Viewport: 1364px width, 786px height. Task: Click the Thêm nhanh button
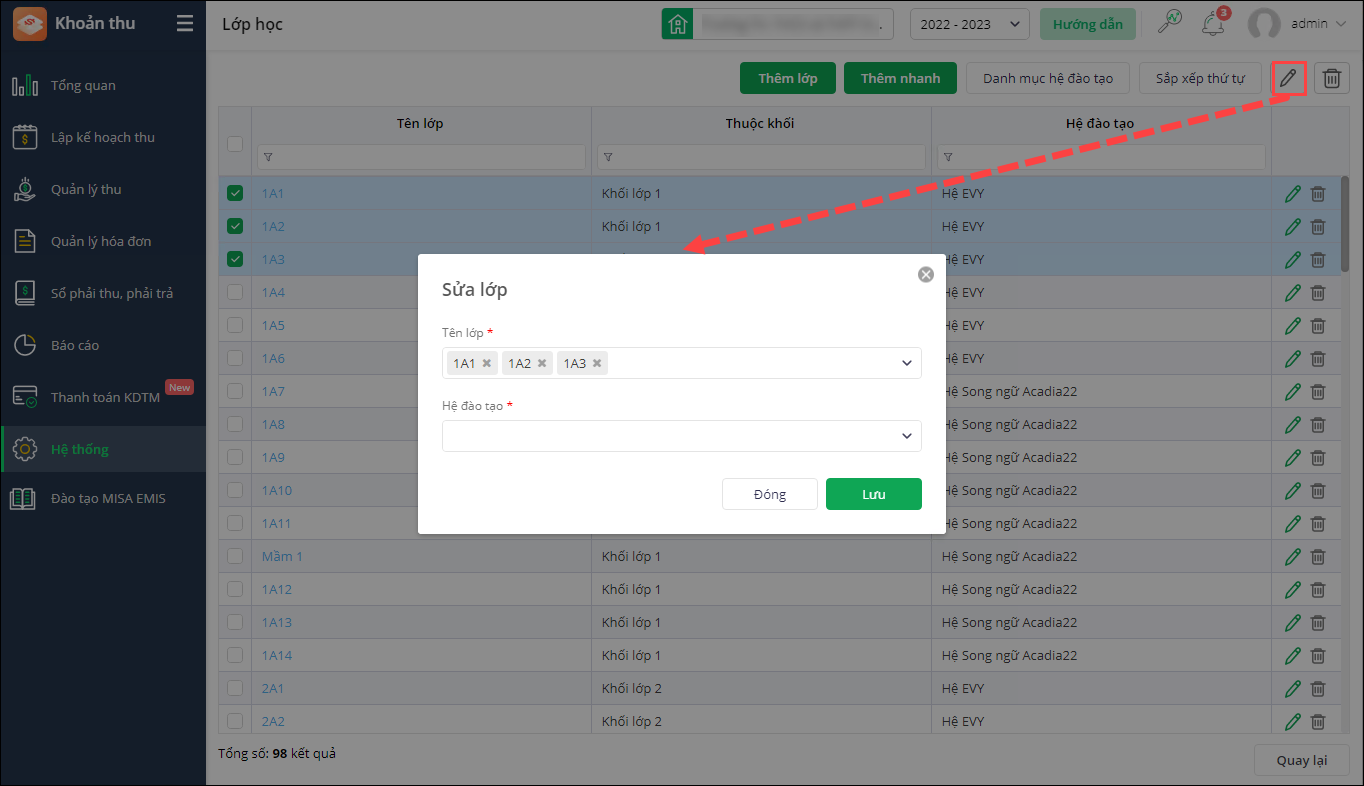point(900,78)
